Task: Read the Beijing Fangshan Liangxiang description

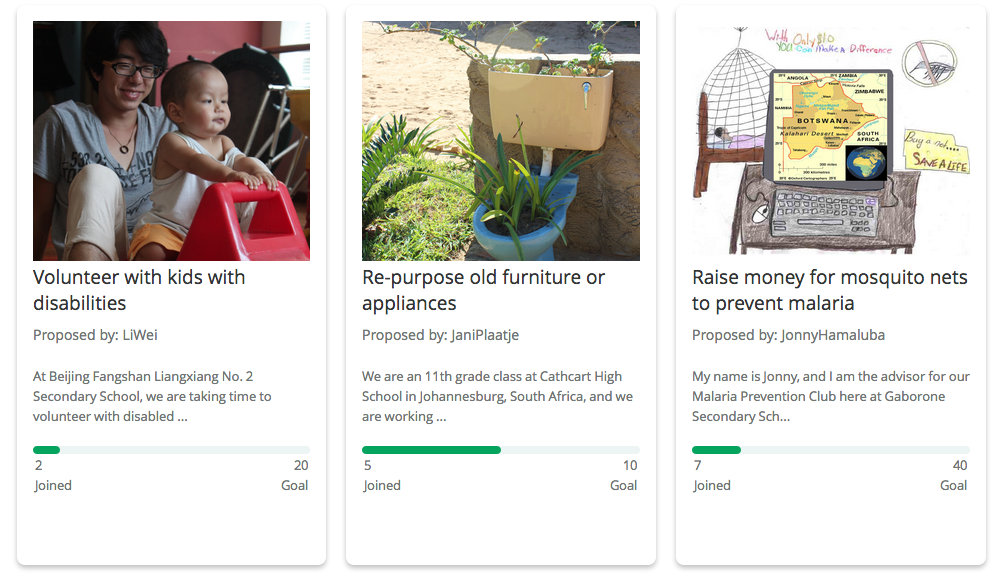Action: click(152, 396)
